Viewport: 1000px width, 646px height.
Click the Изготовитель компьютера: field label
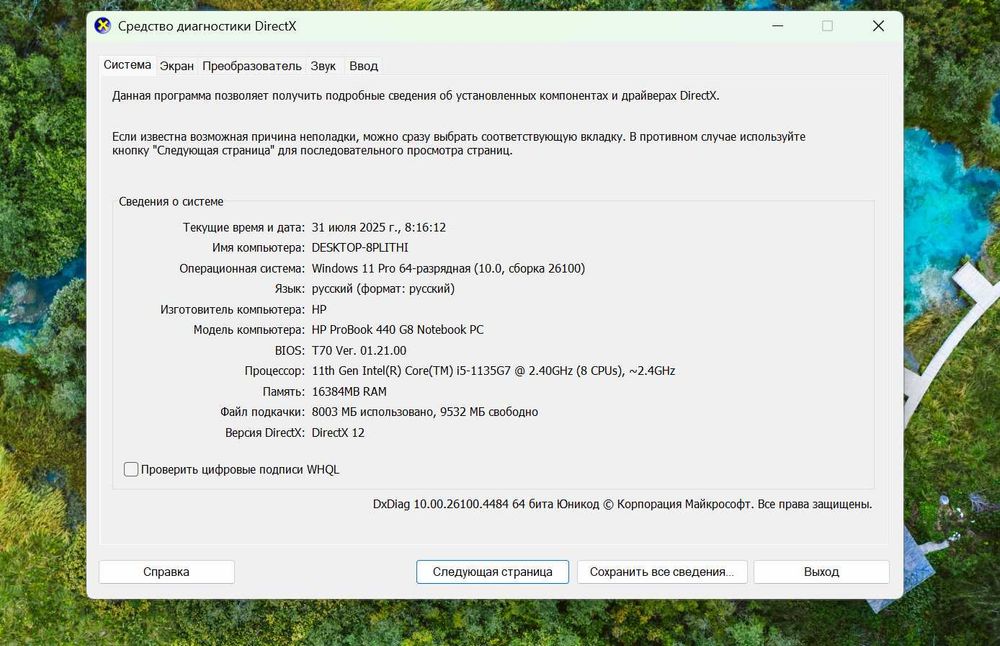tap(232, 309)
